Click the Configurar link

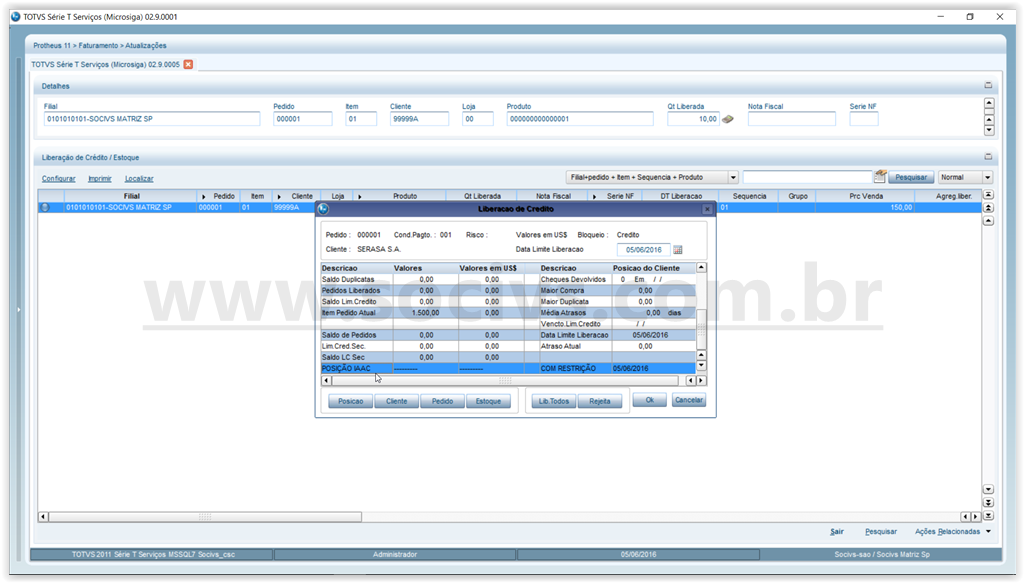click(x=59, y=178)
